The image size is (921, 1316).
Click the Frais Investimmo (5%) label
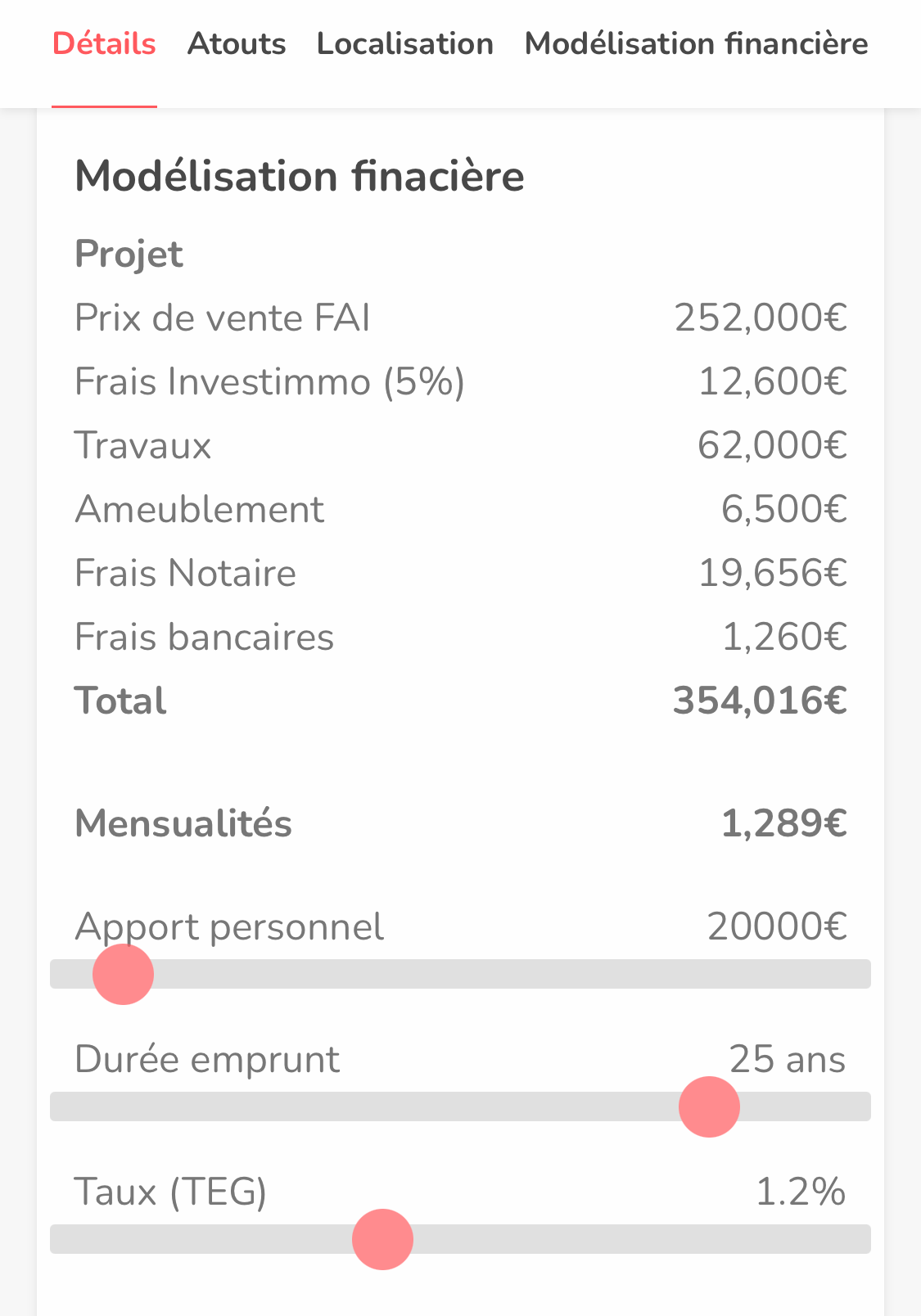tap(269, 381)
